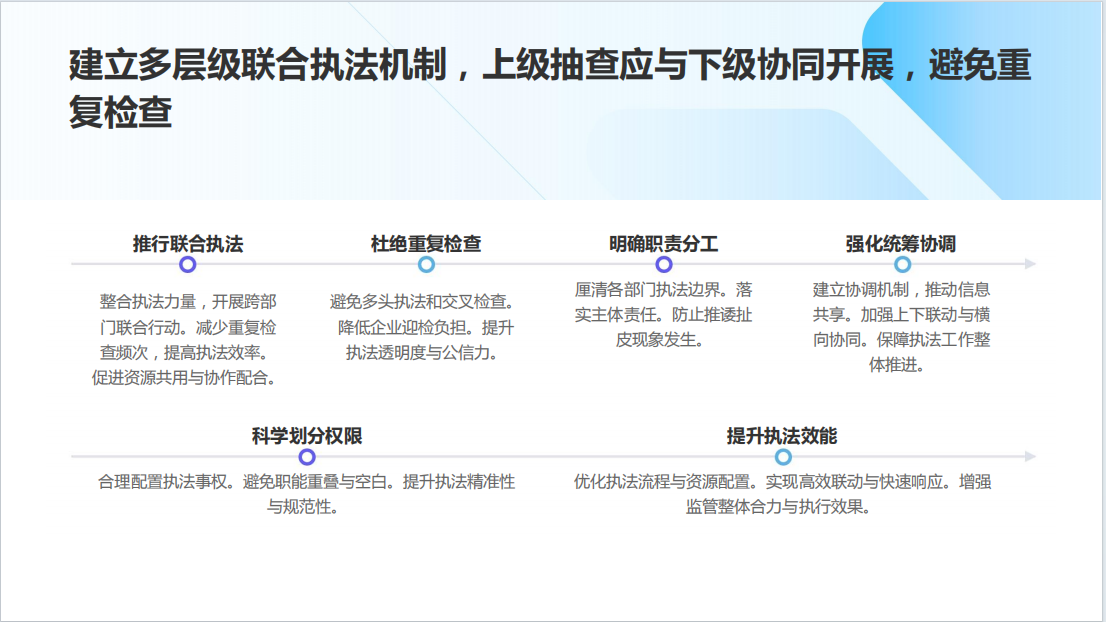Select the purple circle marker under 科学划分权限

click(x=307, y=457)
